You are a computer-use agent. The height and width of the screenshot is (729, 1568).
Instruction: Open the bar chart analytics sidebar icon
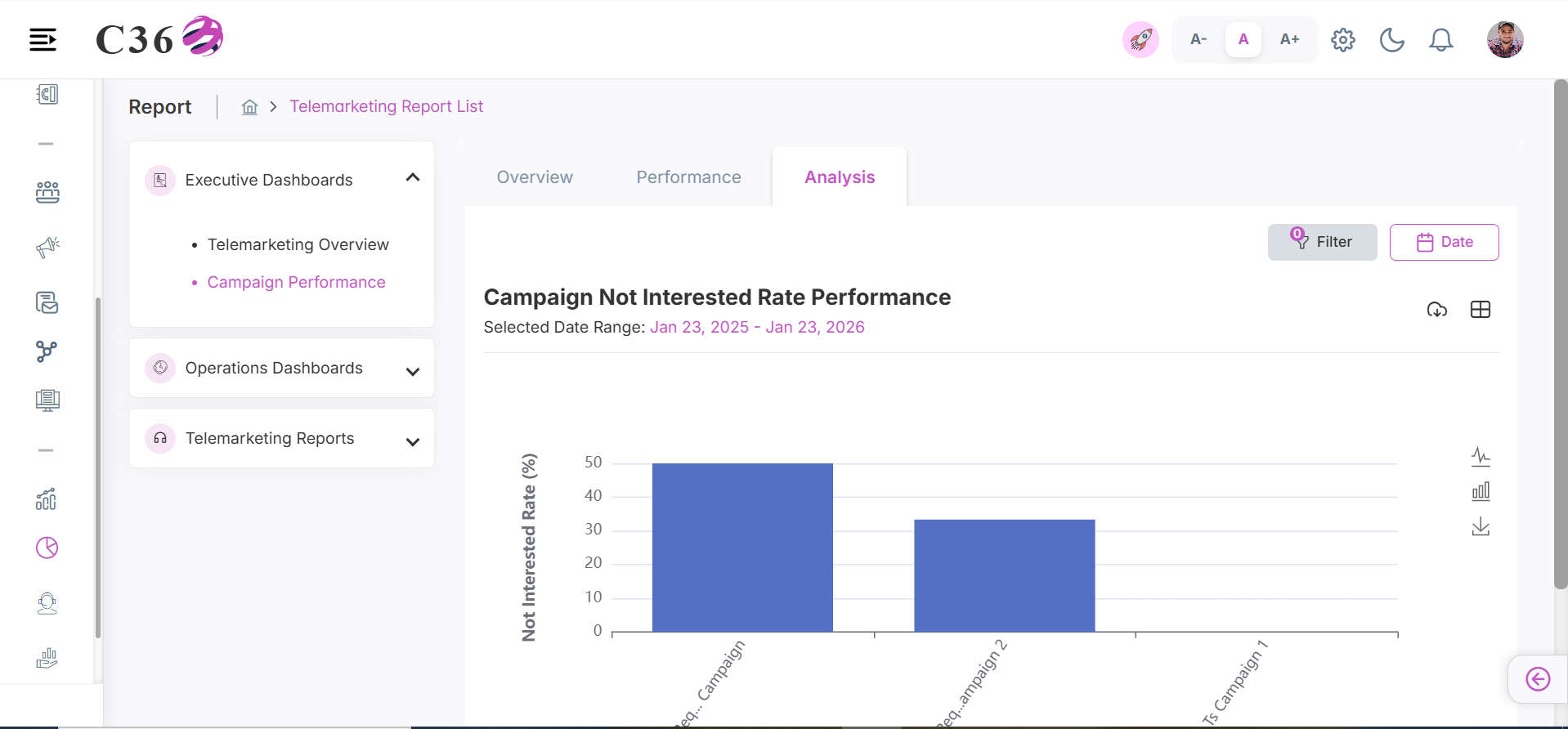pos(47,499)
